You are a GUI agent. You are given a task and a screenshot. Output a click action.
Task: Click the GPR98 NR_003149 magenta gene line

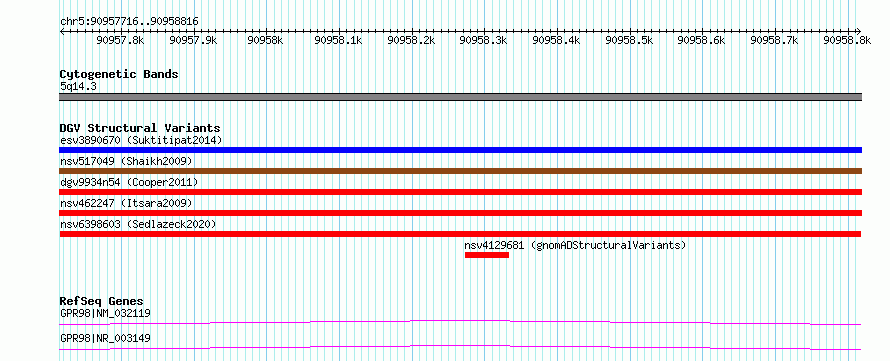pyautogui.click(x=460, y=347)
